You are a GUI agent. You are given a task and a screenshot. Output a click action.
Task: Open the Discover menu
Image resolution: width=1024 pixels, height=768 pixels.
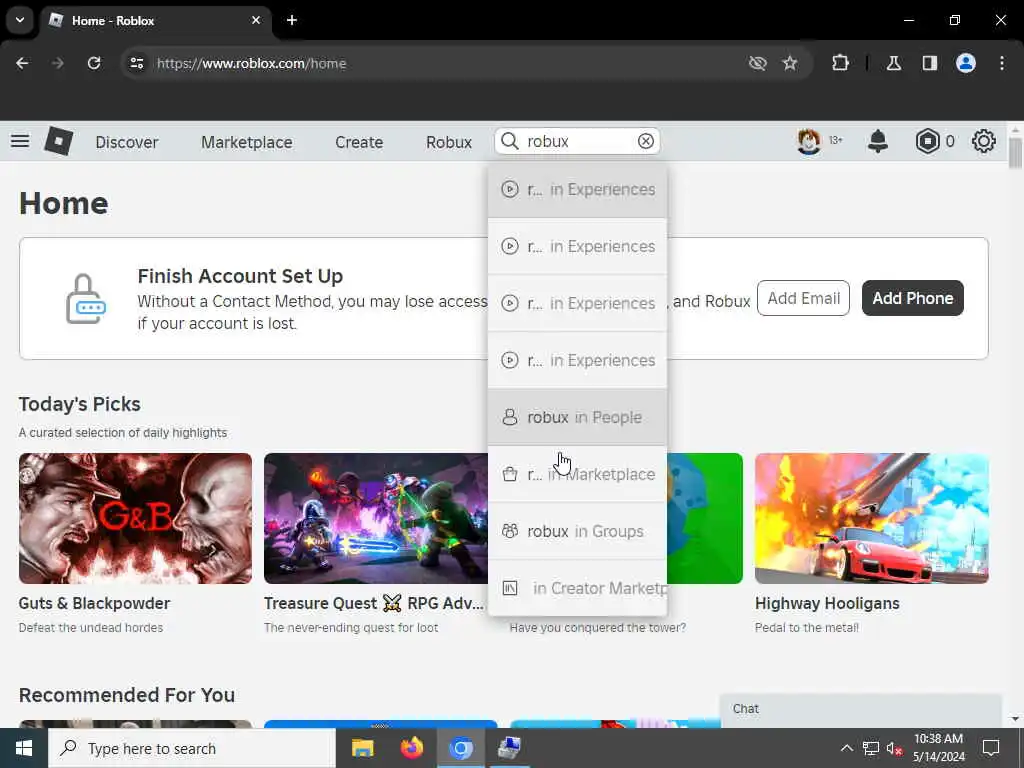[x=127, y=142]
